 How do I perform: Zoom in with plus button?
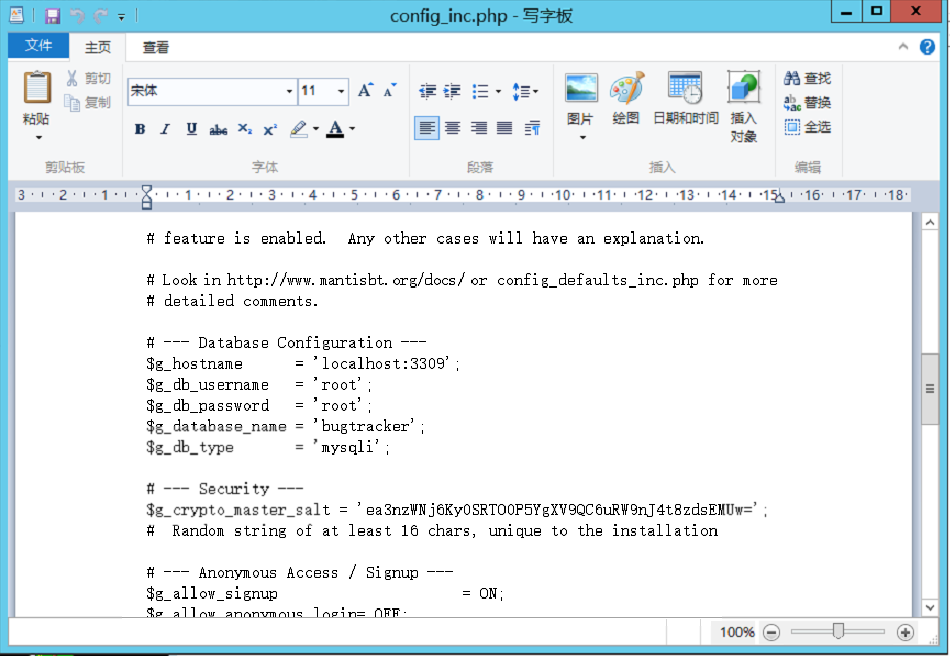(905, 633)
